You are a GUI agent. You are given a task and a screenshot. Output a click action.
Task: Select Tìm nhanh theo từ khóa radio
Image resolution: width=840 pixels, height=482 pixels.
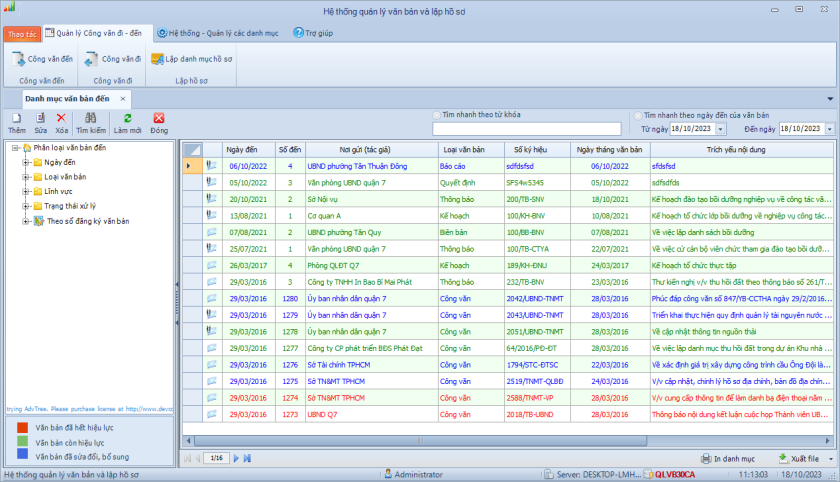437,115
